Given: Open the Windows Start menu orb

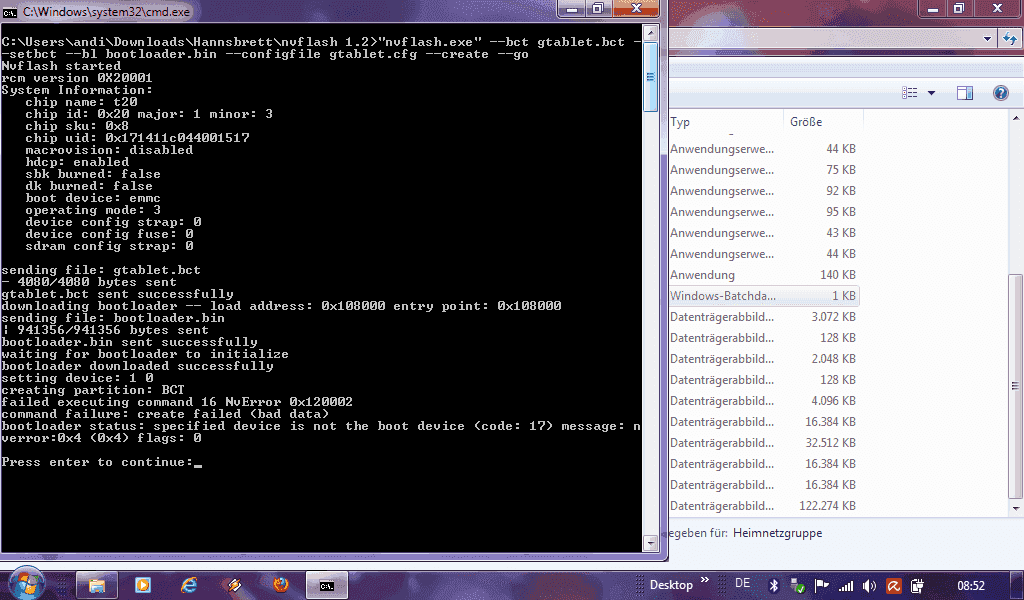Looking at the screenshot, I should pyautogui.click(x=27, y=583).
